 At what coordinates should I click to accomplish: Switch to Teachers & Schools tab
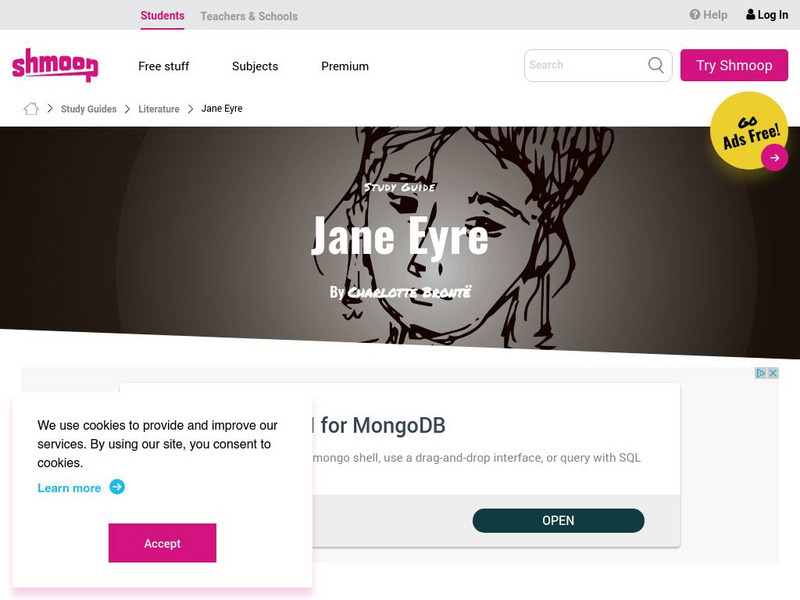249,16
